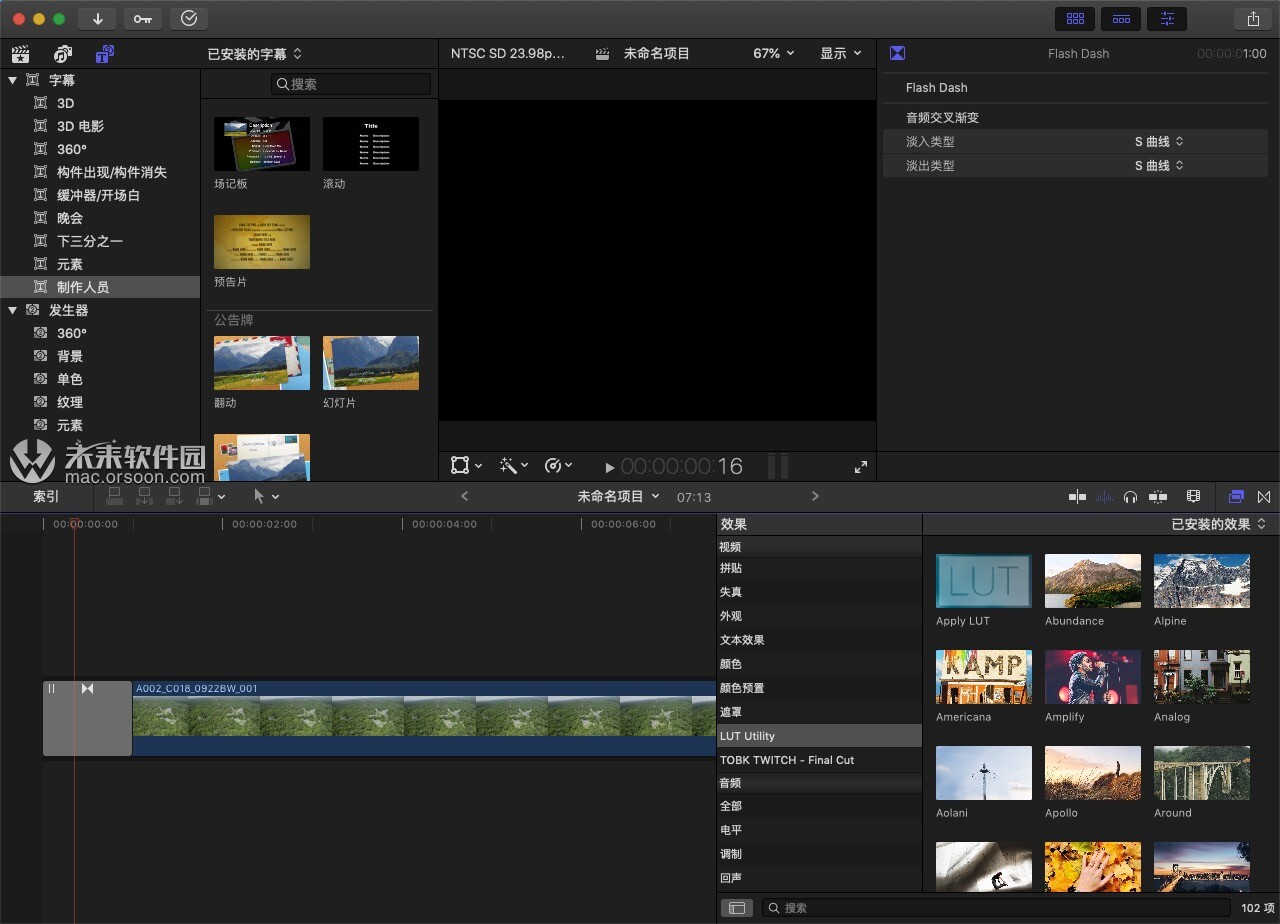Click the titles browser search field
Viewport: 1280px width, 924px height.
[351, 84]
